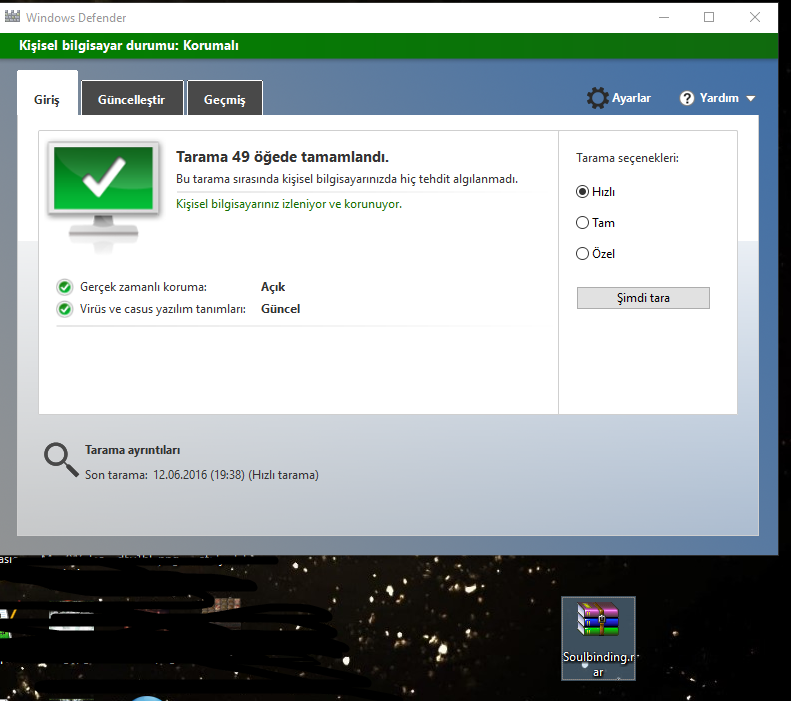791x701 pixels.
Task: Open Ayarlar settings gear icon
Action: (x=598, y=98)
